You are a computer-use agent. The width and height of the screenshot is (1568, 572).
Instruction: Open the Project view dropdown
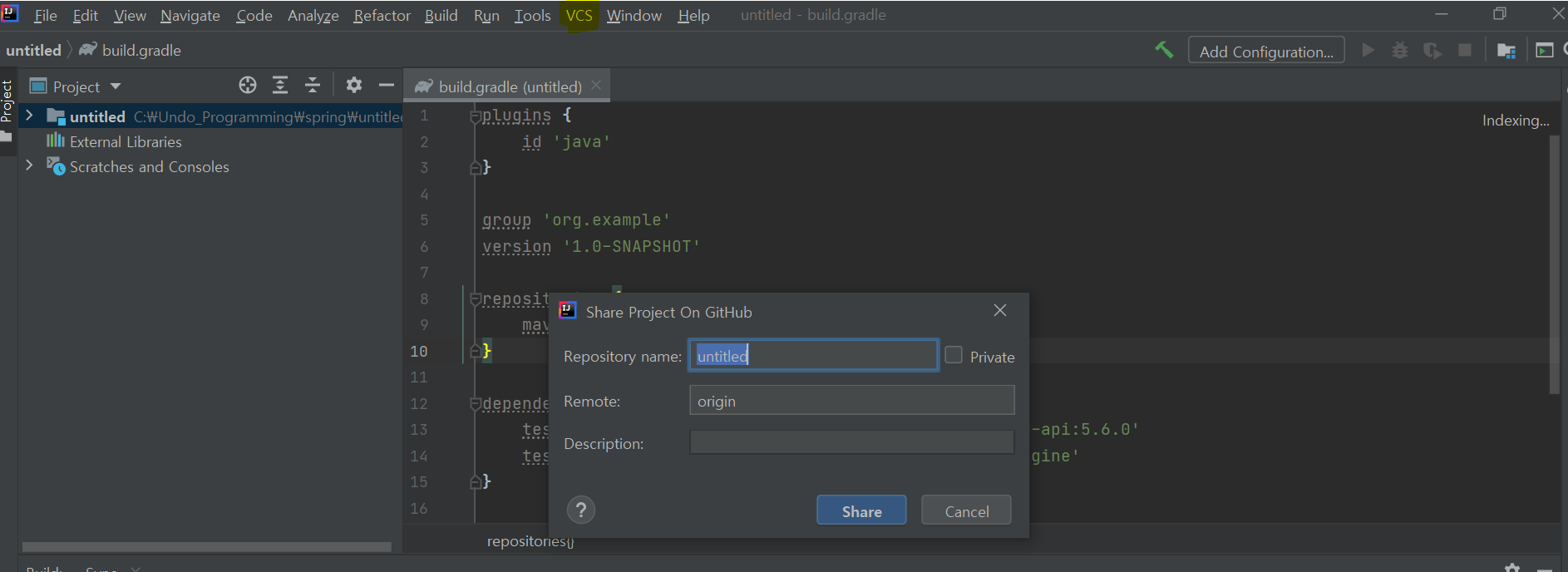(116, 86)
